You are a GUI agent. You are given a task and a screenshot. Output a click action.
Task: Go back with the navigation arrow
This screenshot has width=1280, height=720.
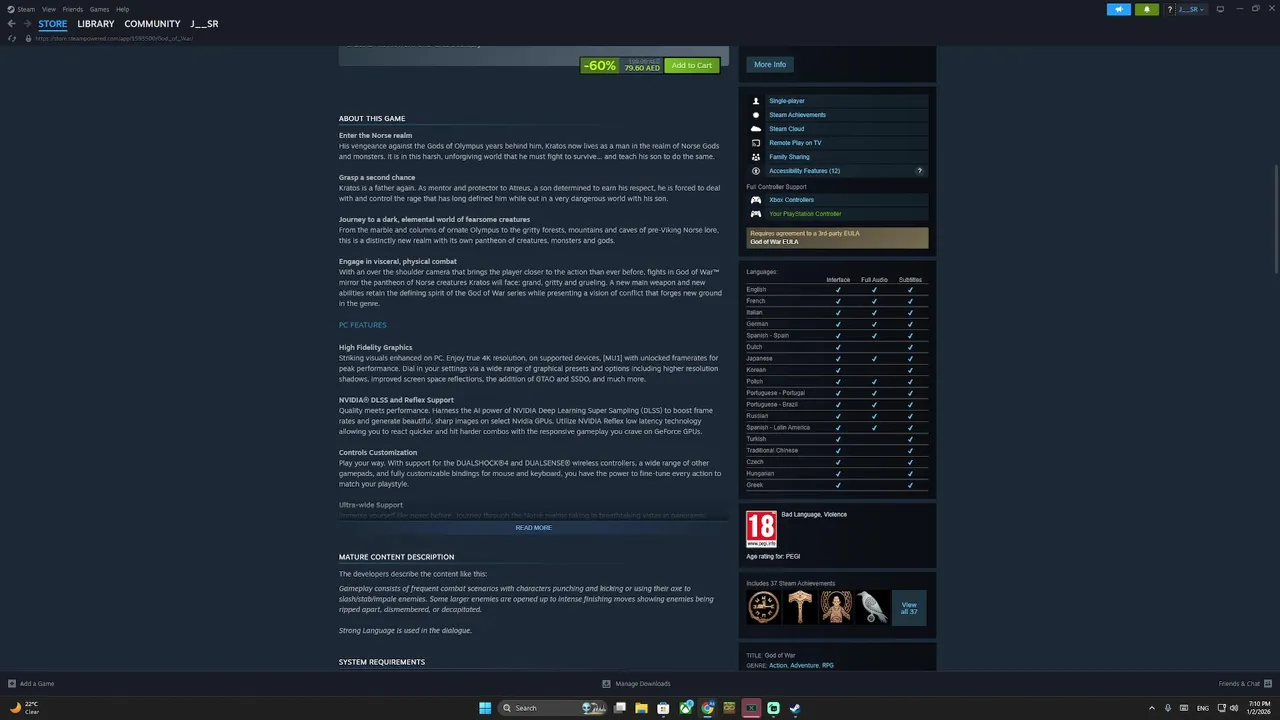[x=12, y=24]
